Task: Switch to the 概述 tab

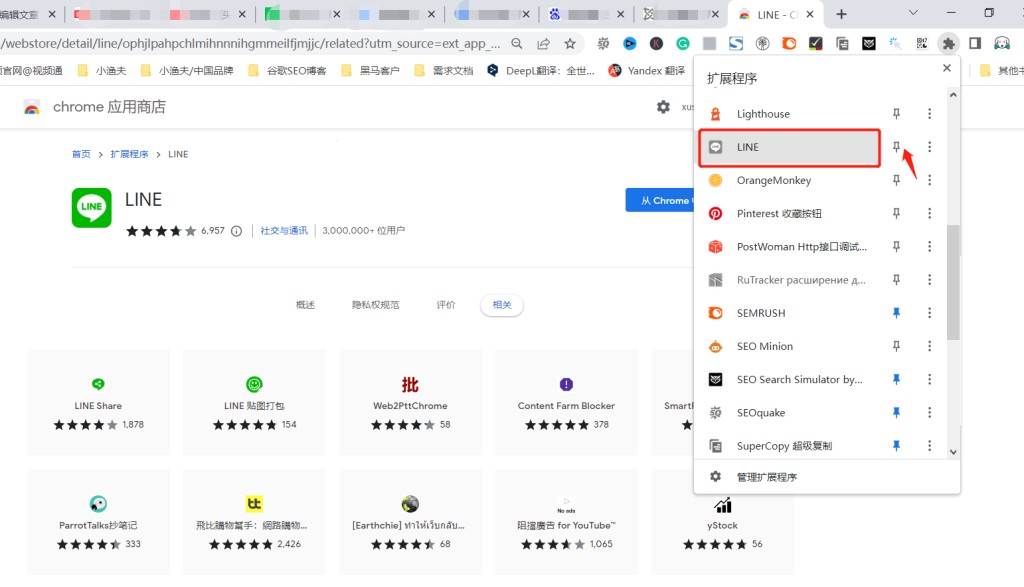Action: tap(305, 305)
